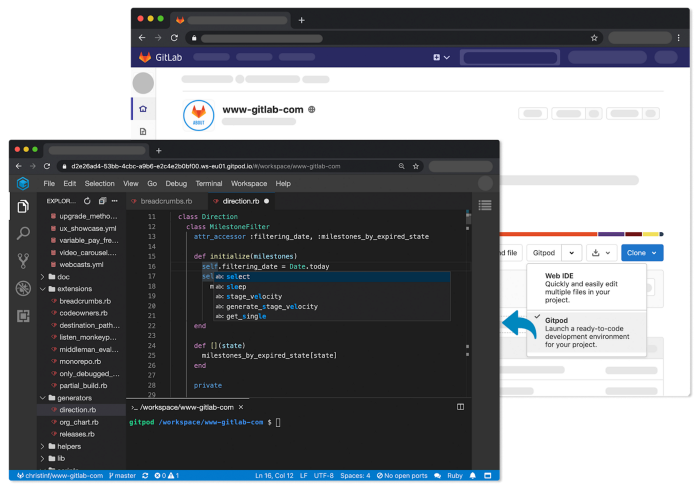Viewport: 700px width, 488px height.
Task: Click the GitLab fox logo in navbar
Action: click(145, 57)
